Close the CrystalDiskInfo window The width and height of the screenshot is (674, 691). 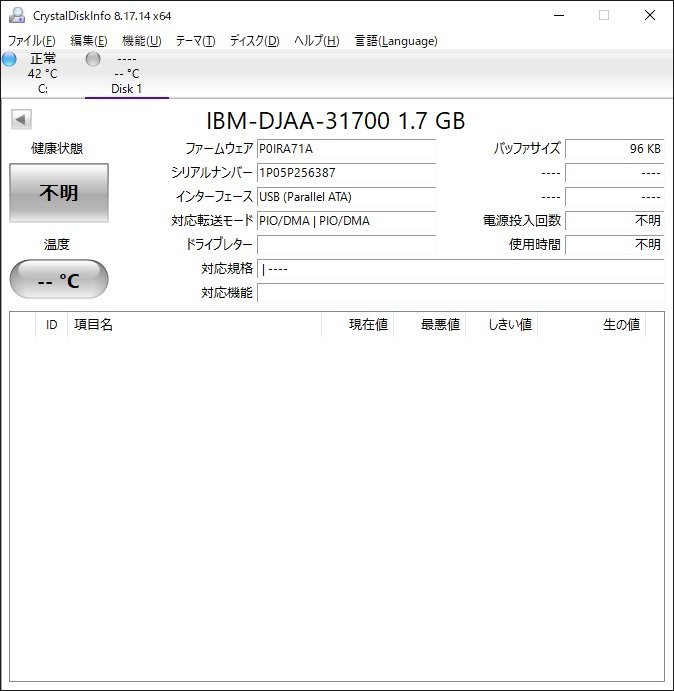[x=650, y=15]
